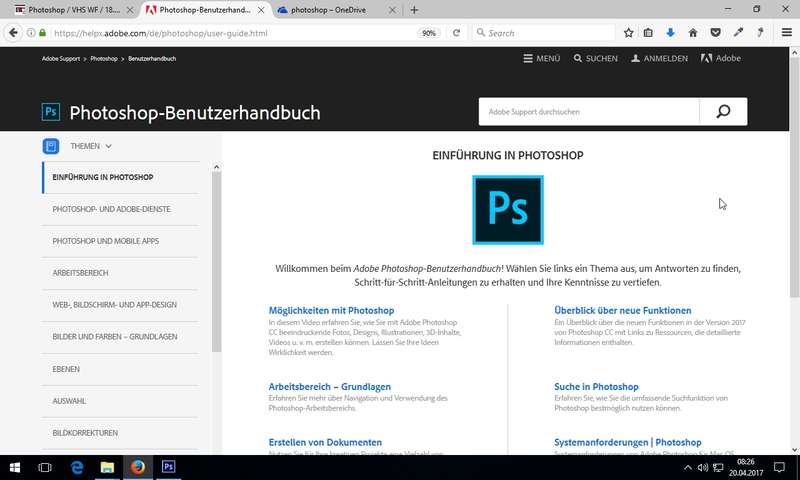Click the Adobe Support durchsuchen search field
The height and width of the screenshot is (480, 800).
click(589, 111)
